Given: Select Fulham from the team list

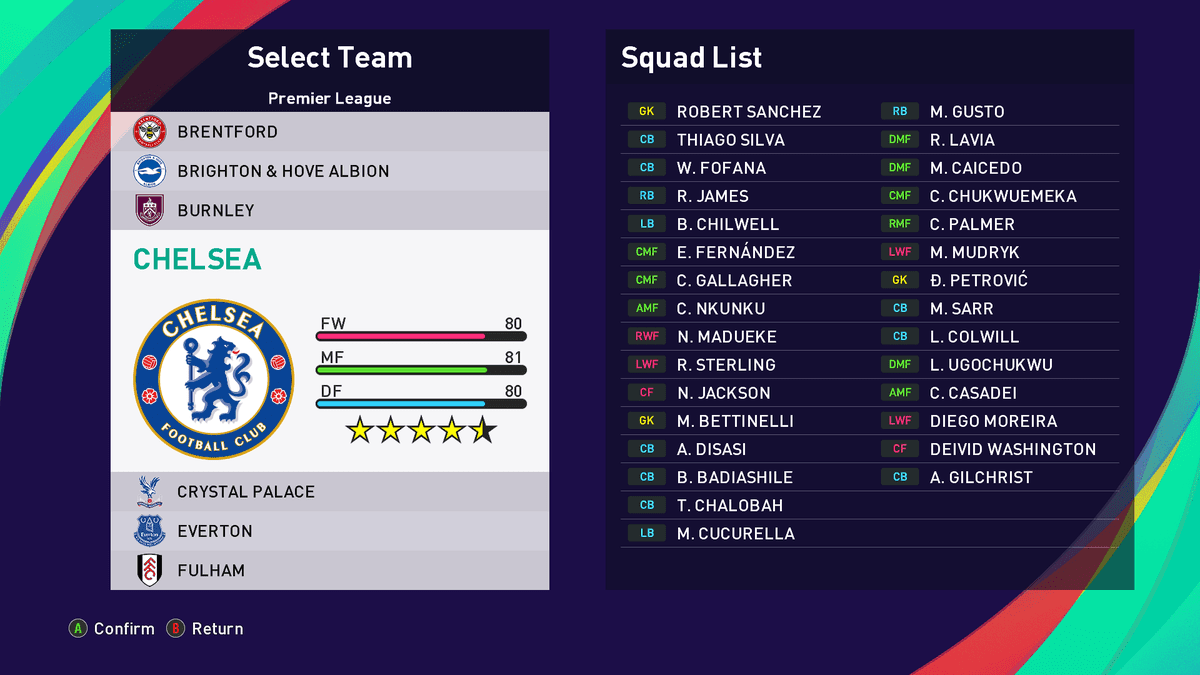Looking at the screenshot, I should [211, 570].
